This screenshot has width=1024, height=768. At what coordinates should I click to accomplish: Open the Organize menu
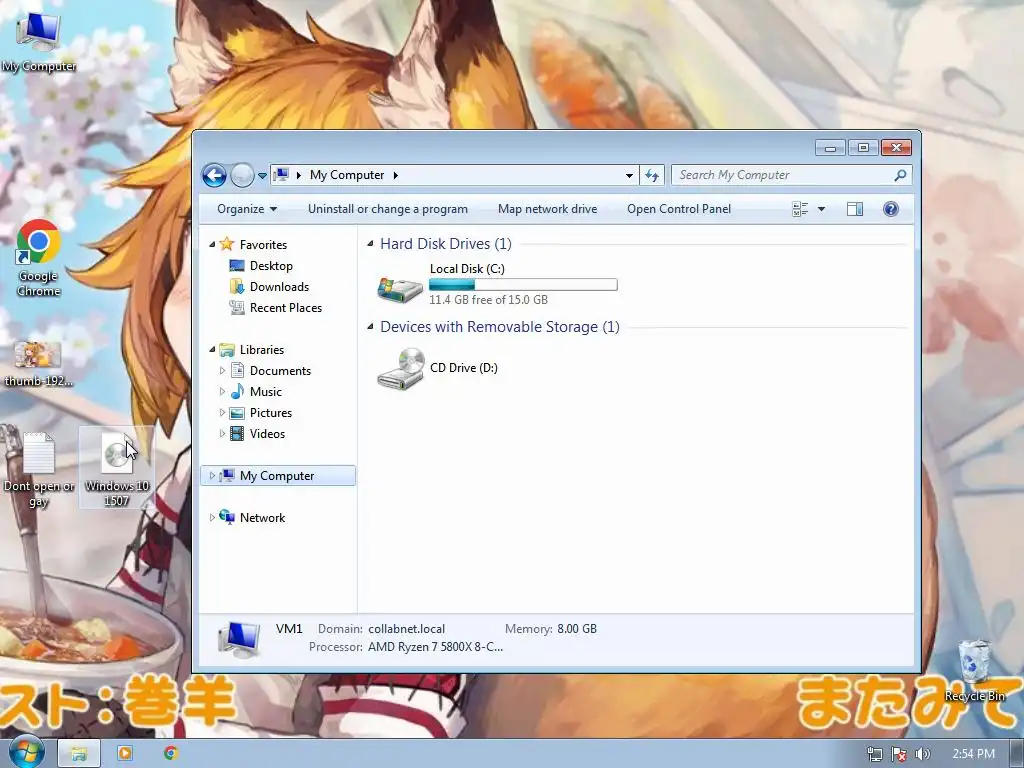(x=247, y=209)
